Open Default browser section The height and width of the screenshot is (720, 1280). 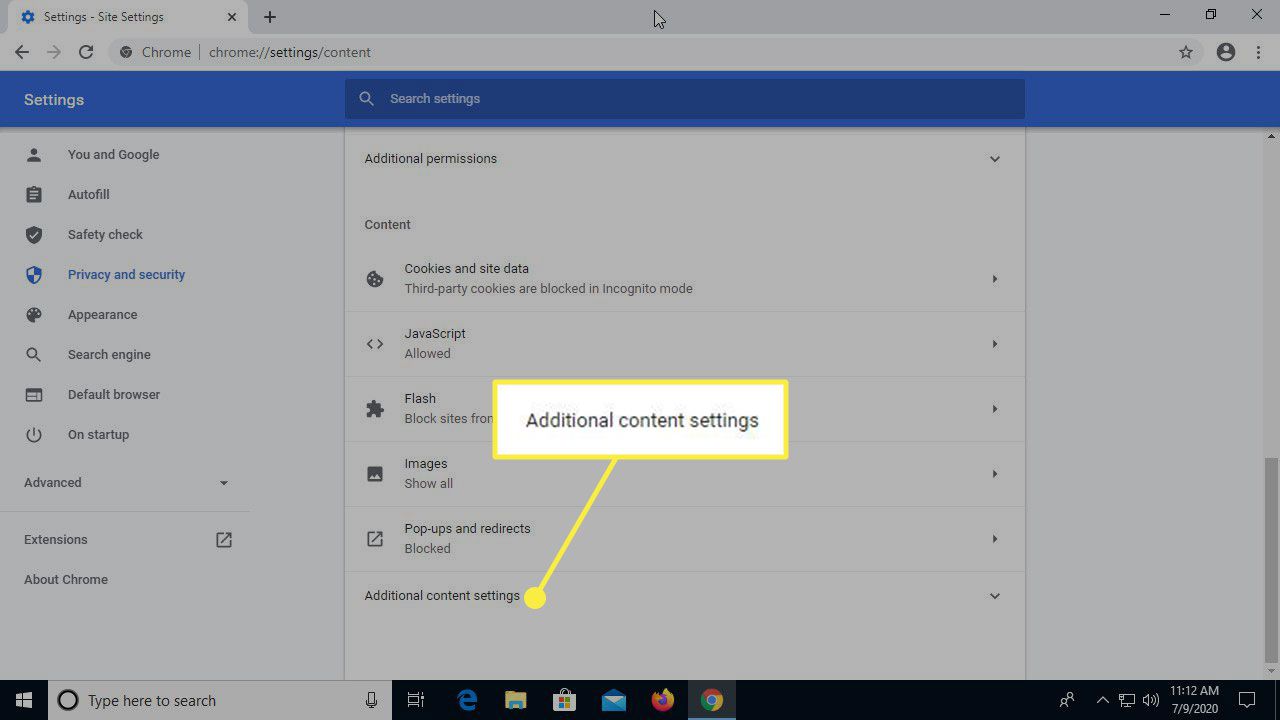pyautogui.click(x=113, y=395)
